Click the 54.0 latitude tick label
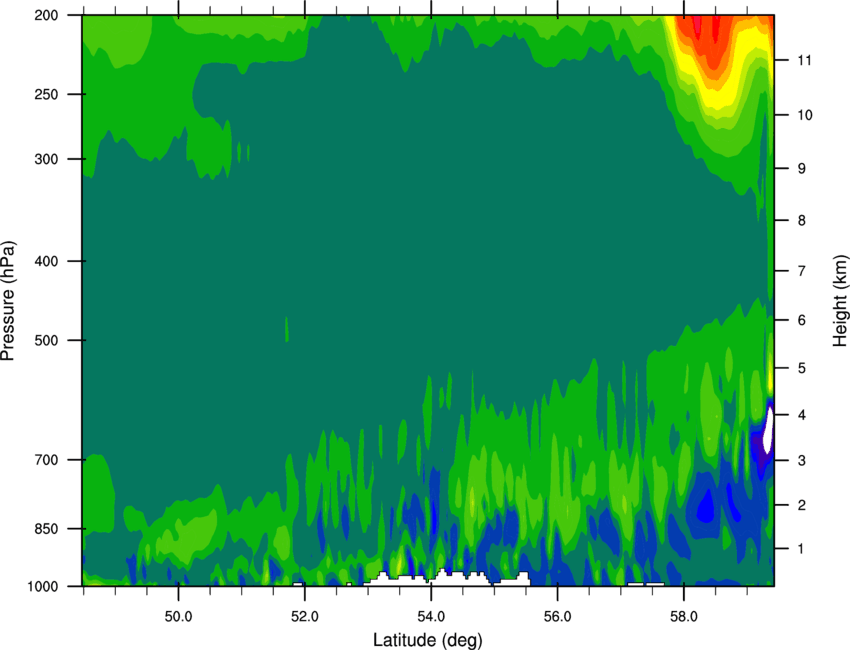Viewport: 850px width, 650px height. point(432,617)
